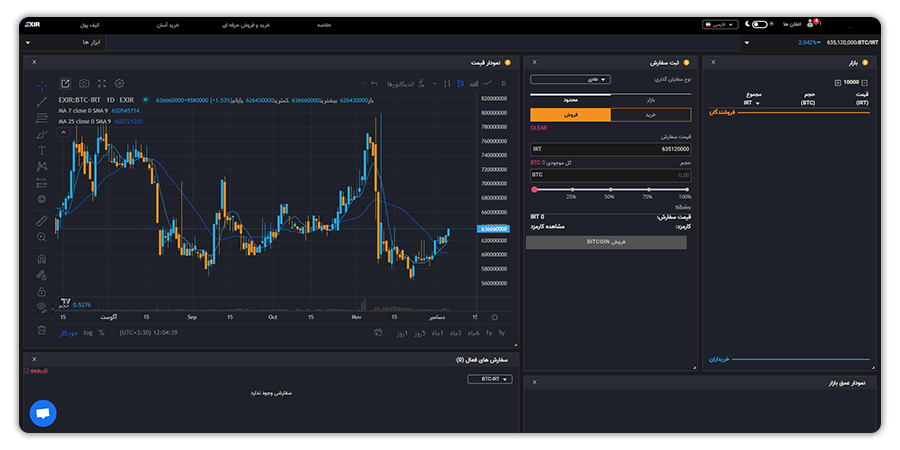
Task: Select the 1روز time range
Action: click(x=401, y=333)
